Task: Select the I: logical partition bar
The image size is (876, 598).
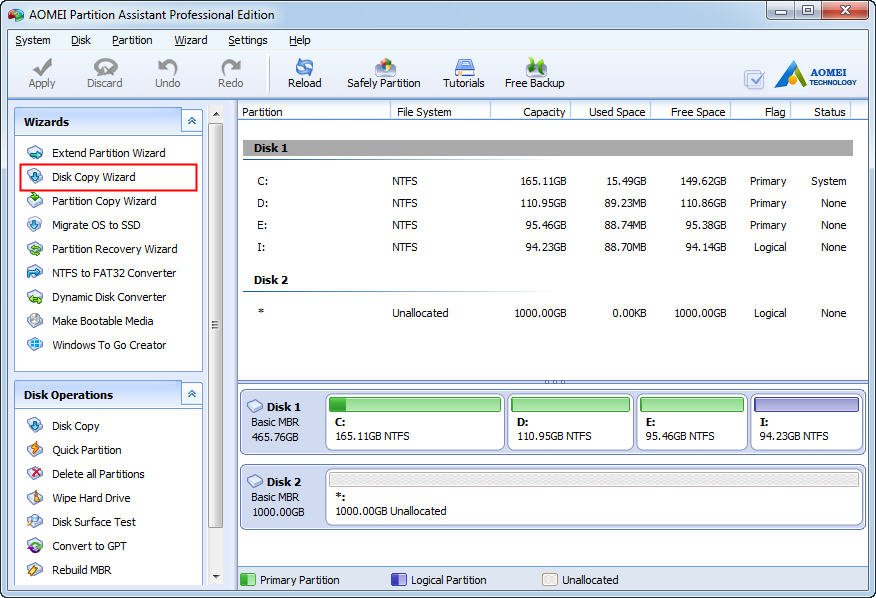Action: tap(806, 404)
